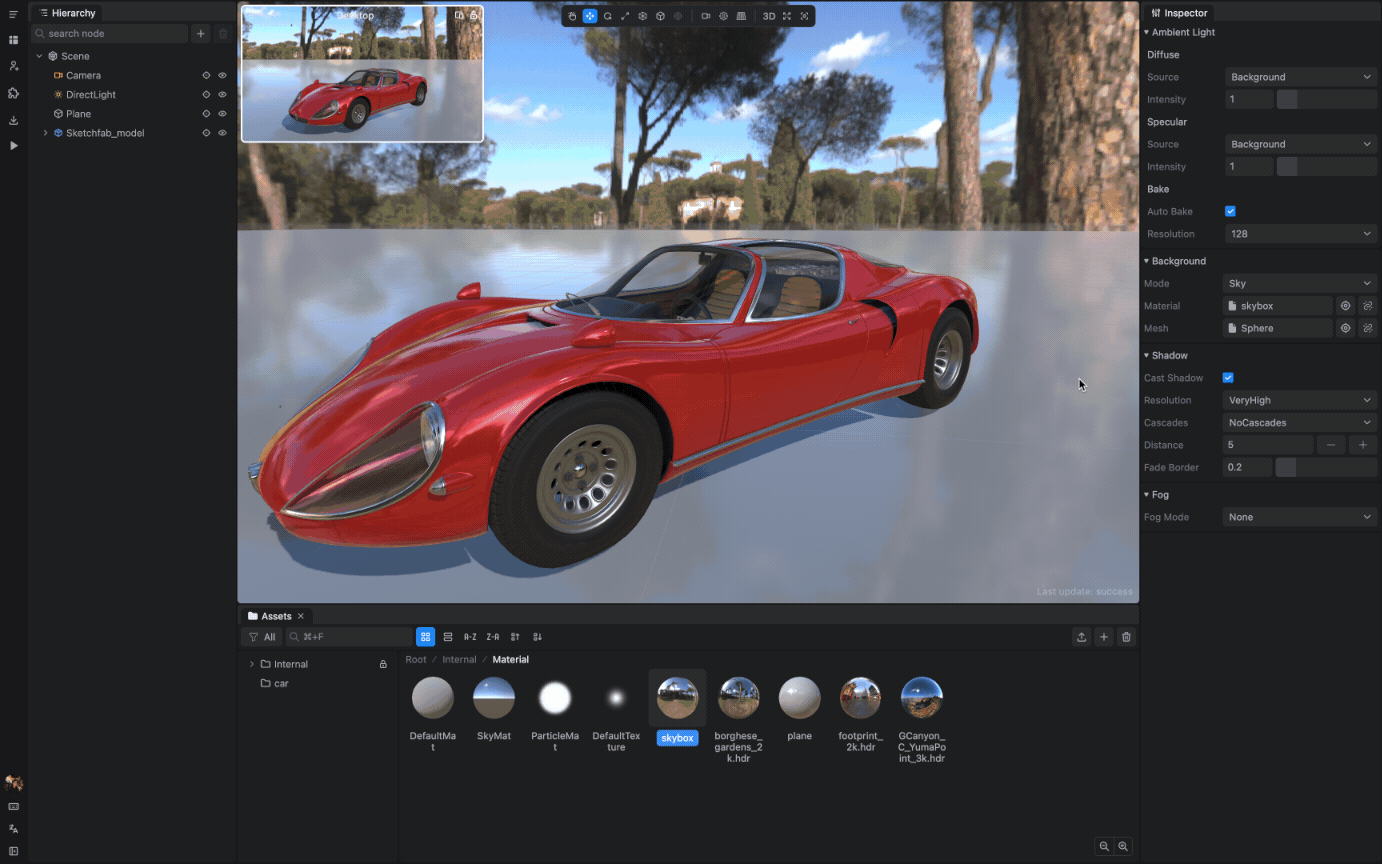Click the focus frame selection icon
The height and width of the screenshot is (864, 1382).
804,16
